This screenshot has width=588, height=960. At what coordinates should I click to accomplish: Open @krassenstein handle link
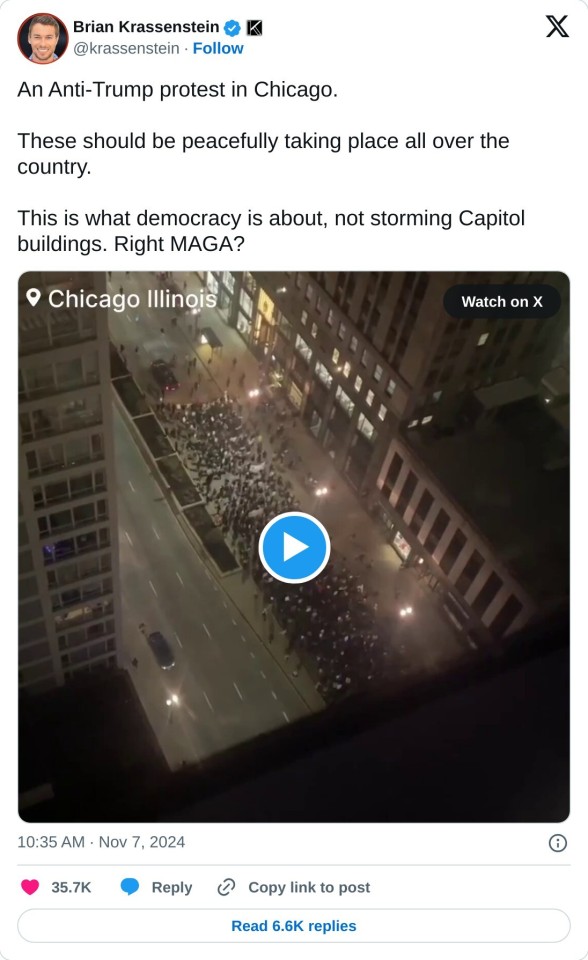(126, 48)
